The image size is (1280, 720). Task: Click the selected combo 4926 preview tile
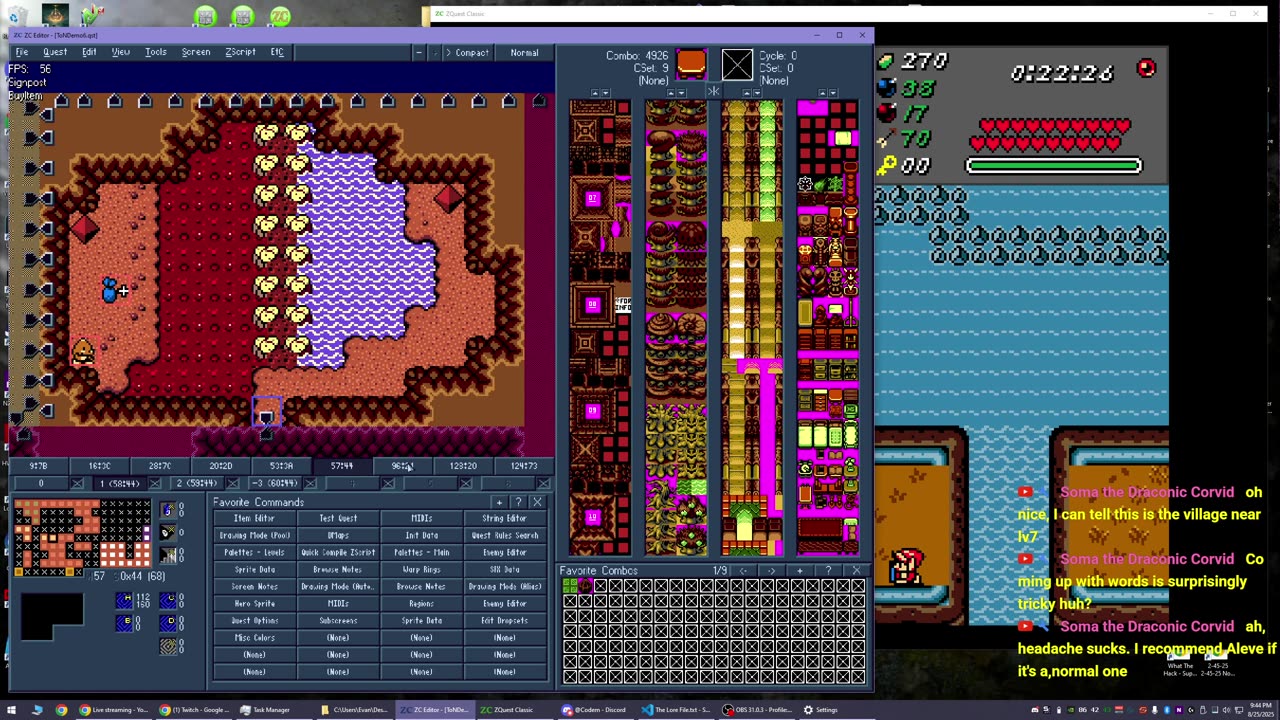pyautogui.click(x=691, y=65)
